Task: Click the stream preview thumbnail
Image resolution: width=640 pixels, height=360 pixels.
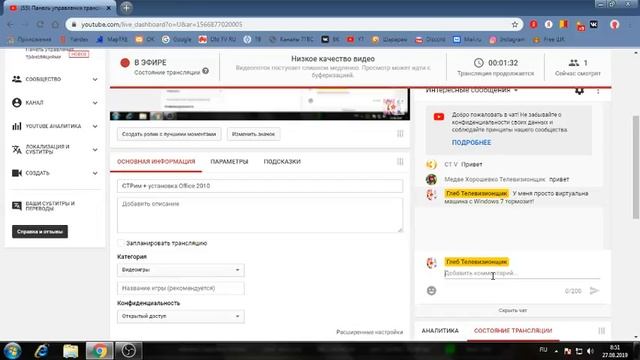Action: tap(260, 104)
